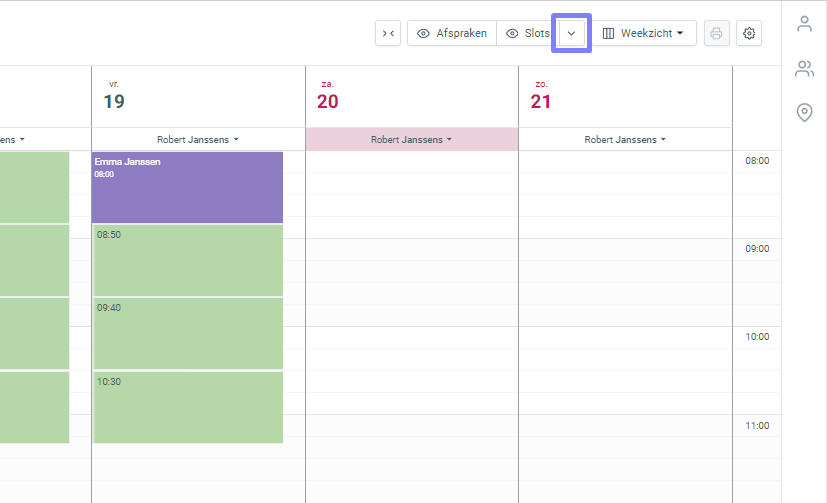Click the green 08:50 slot on Friday
This screenshot has width=827, height=503.
point(187,260)
